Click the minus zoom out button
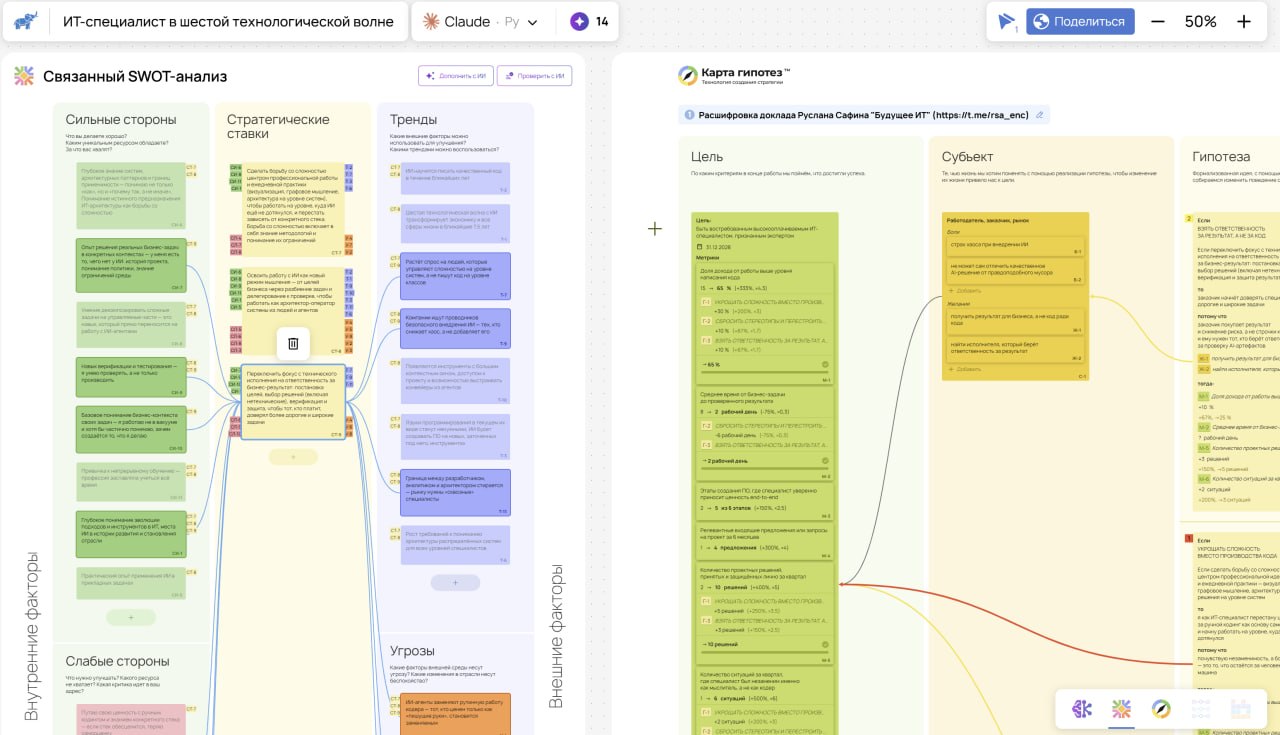Viewport: 1280px width, 735px height. point(1158,22)
